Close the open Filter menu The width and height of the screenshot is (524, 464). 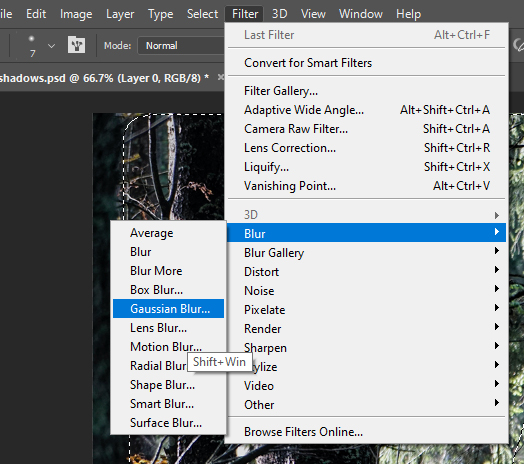(x=245, y=14)
